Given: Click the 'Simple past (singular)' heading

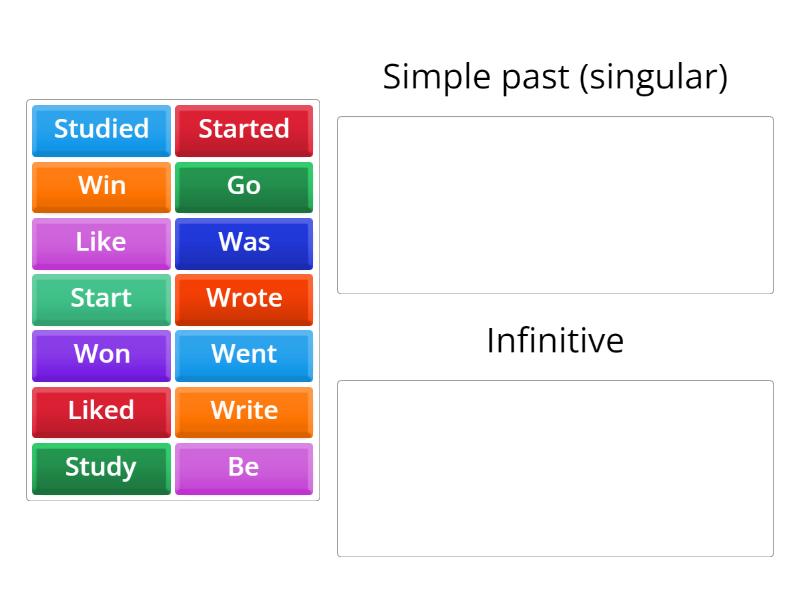Looking at the screenshot, I should click(x=556, y=76).
